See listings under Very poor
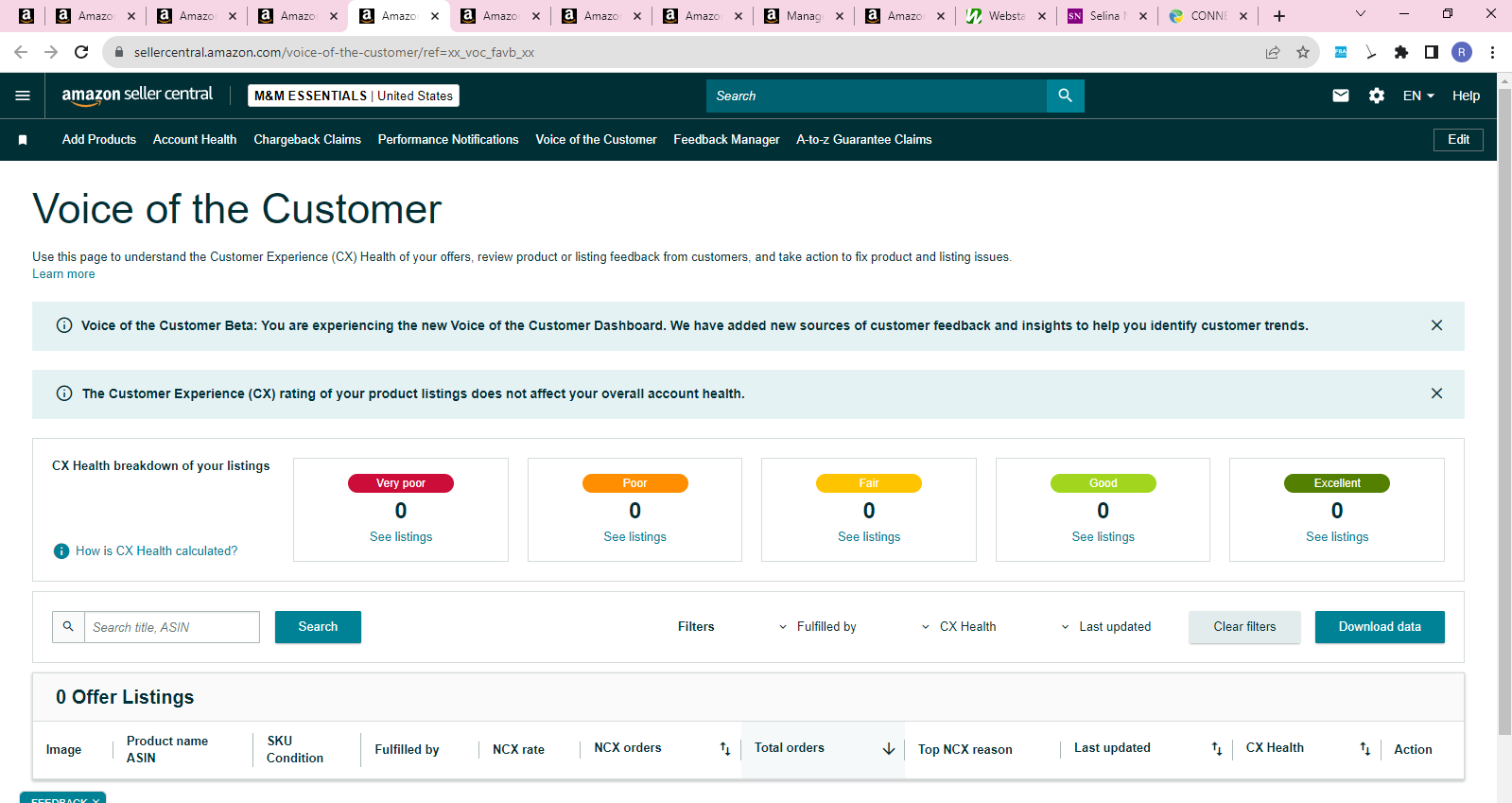The height and width of the screenshot is (803, 1512). coord(401,536)
